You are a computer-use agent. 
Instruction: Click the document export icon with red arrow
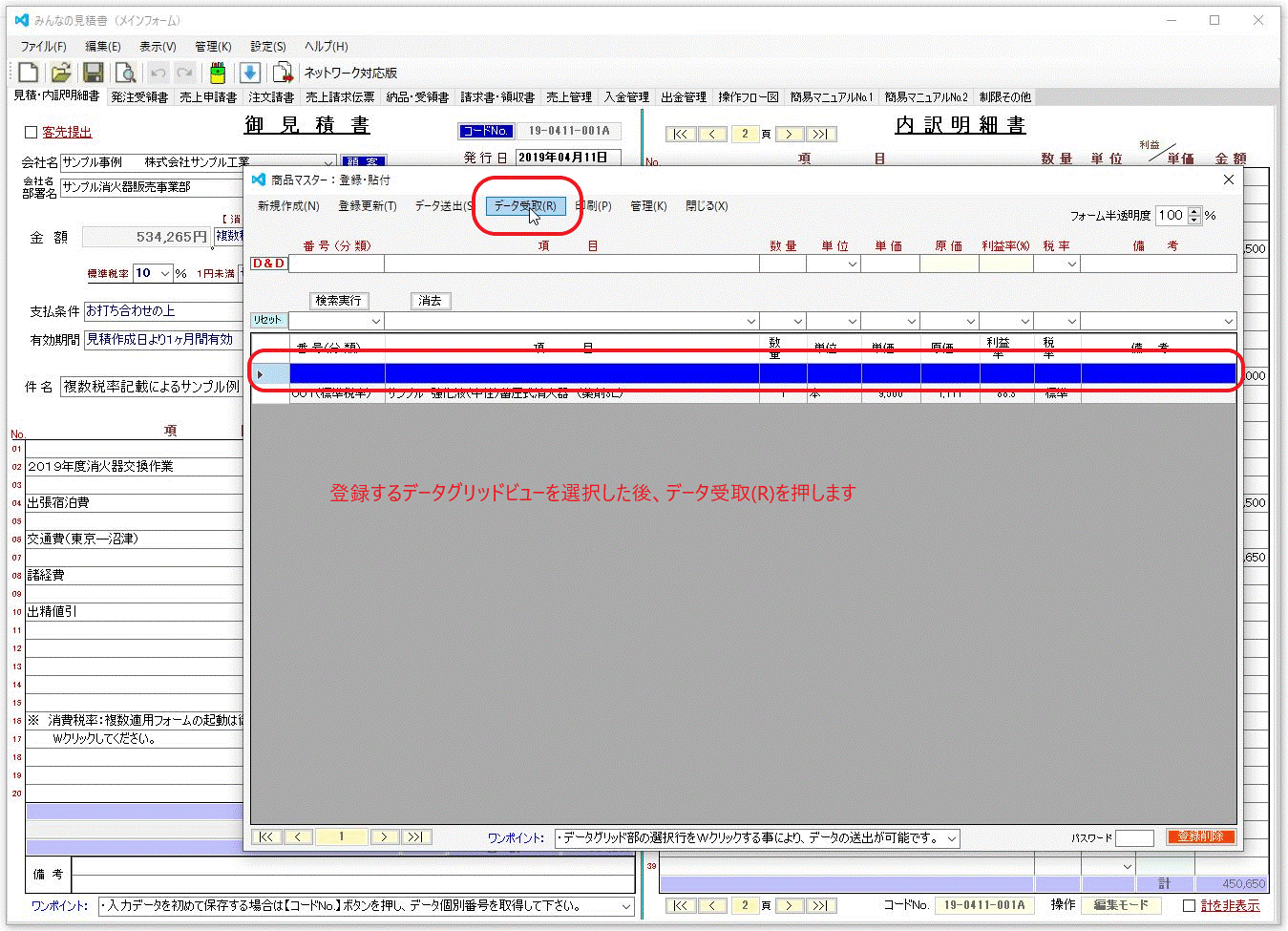click(283, 73)
